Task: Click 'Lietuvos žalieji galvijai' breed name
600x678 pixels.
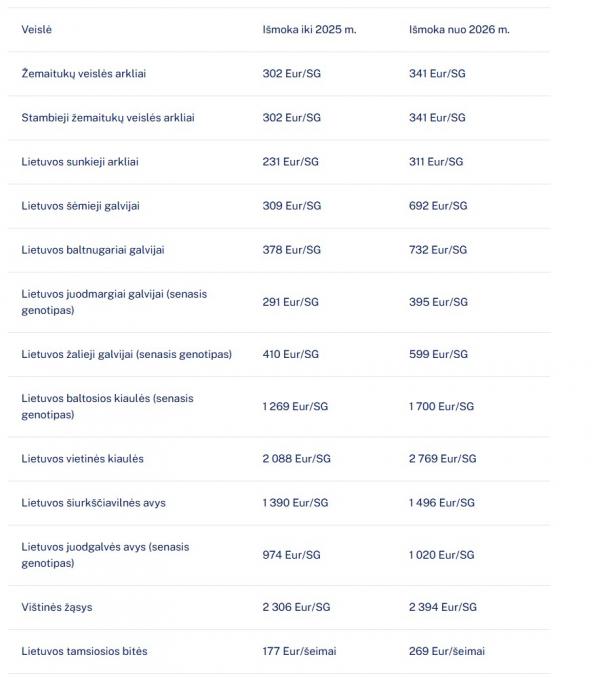Action: (126, 354)
